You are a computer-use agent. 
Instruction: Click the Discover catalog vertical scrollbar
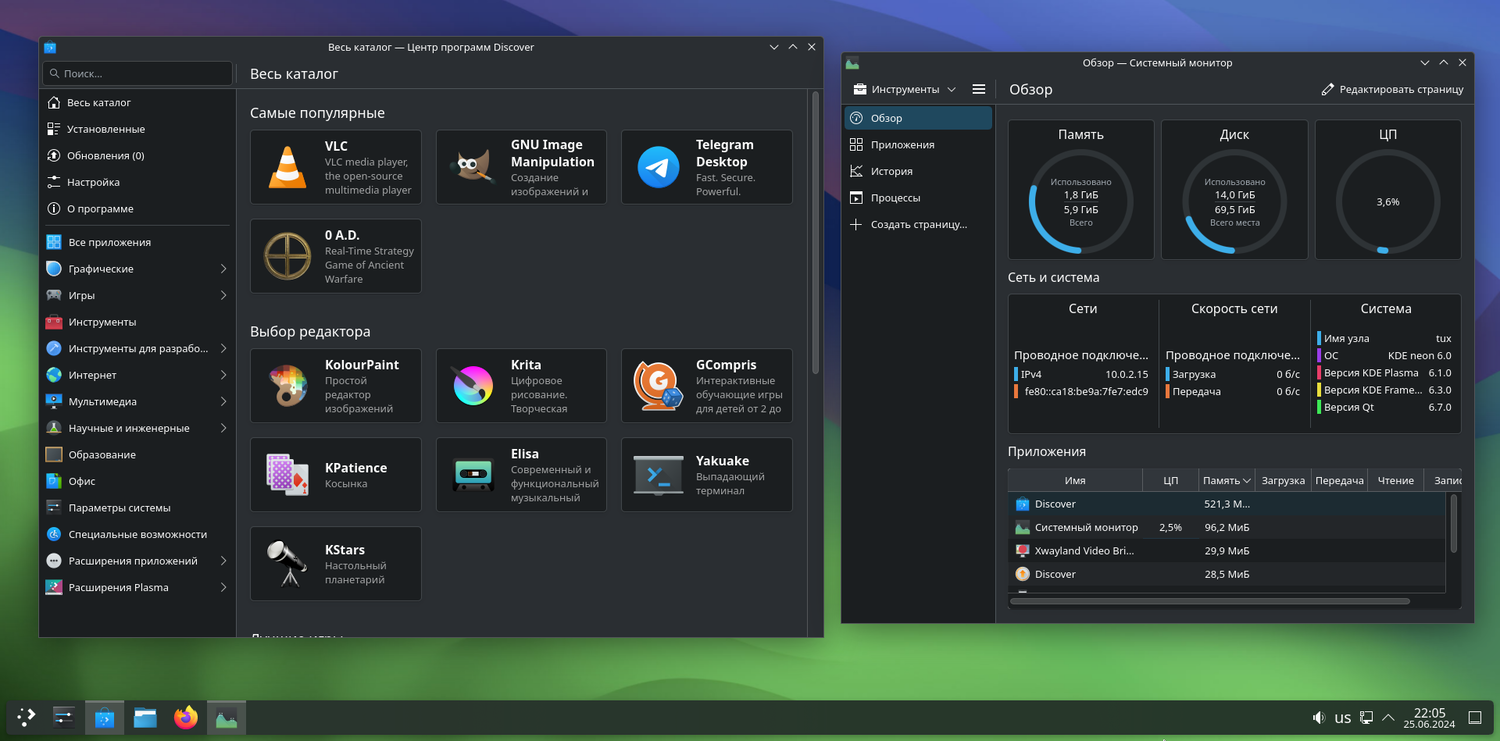pyautogui.click(x=815, y=232)
